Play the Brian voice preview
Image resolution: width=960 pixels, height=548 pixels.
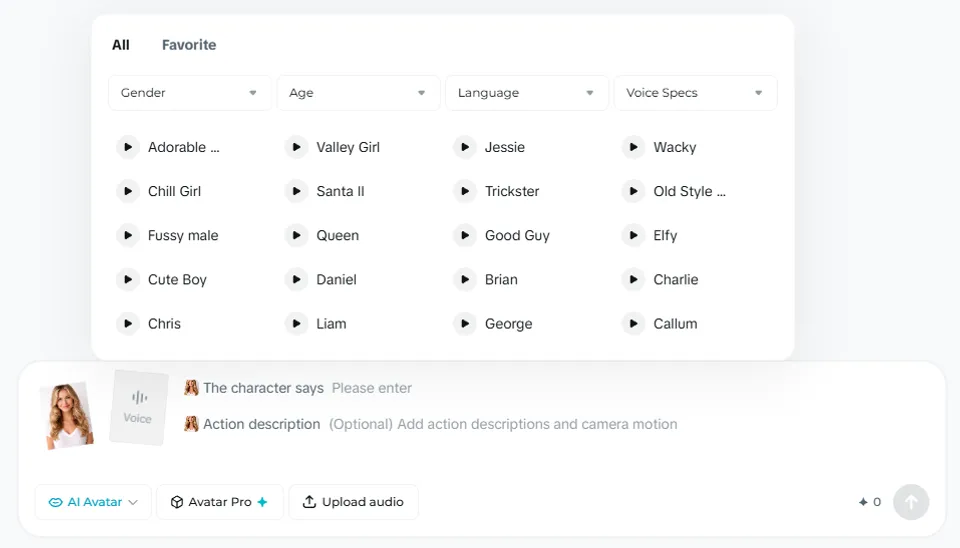coord(465,279)
